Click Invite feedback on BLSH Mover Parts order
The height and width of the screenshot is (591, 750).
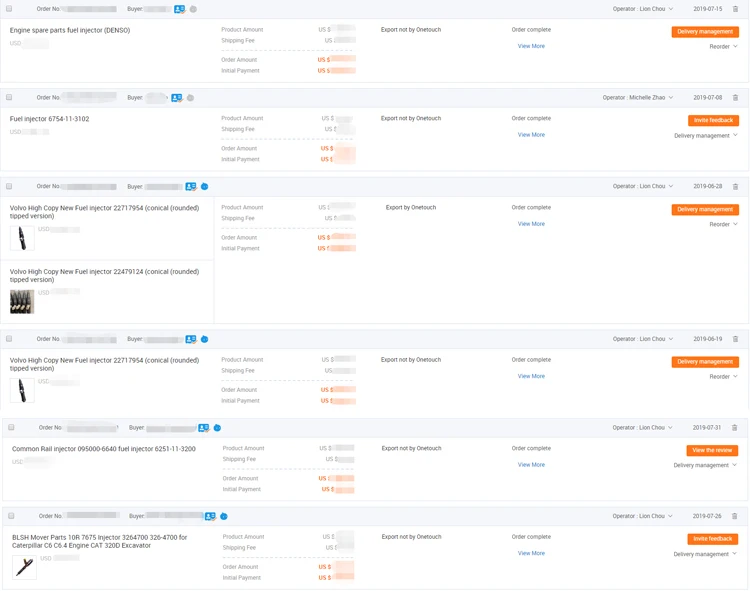pyautogui.click(x=713, y=539)
